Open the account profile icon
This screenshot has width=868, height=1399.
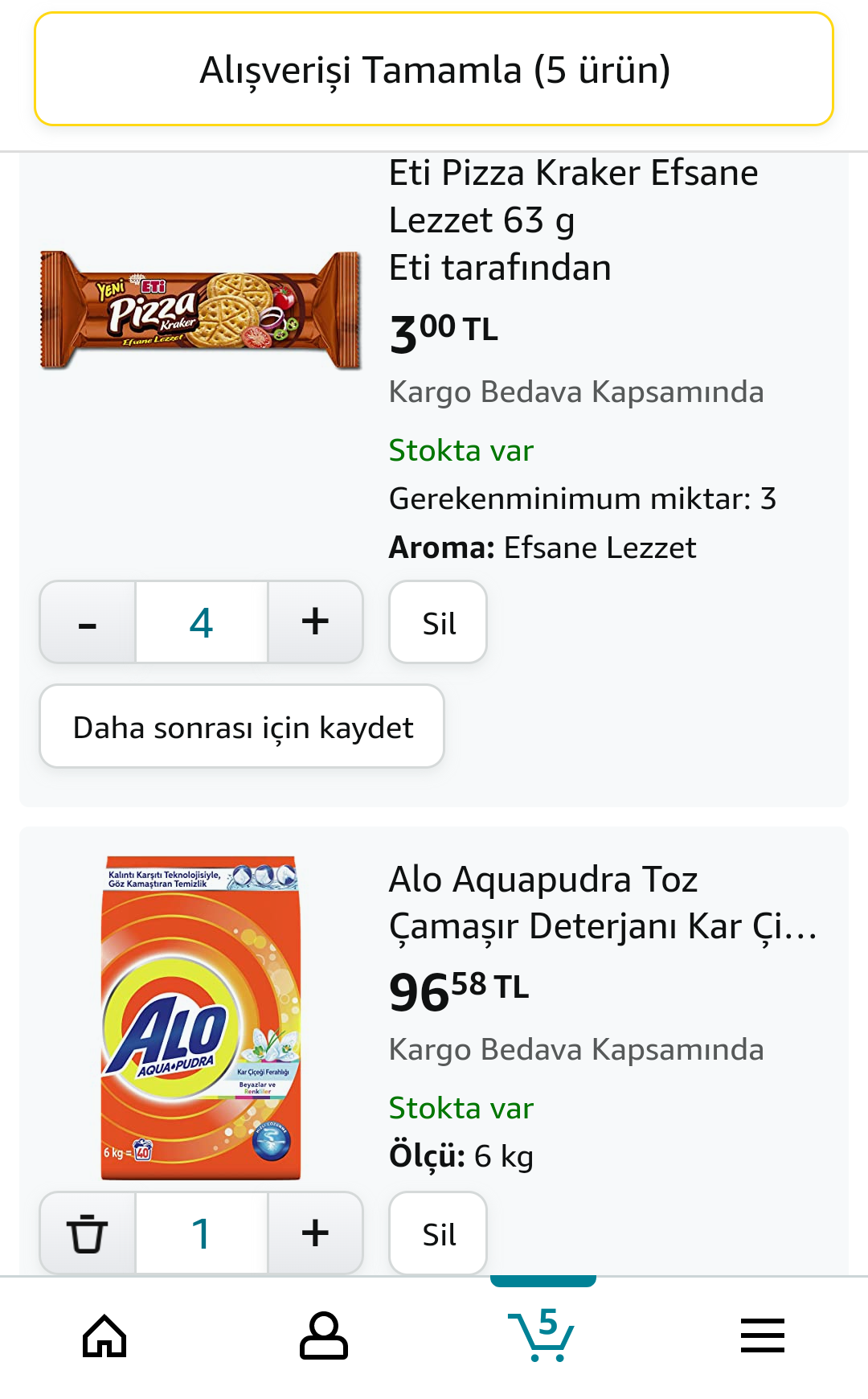[x=323, y=1335]
